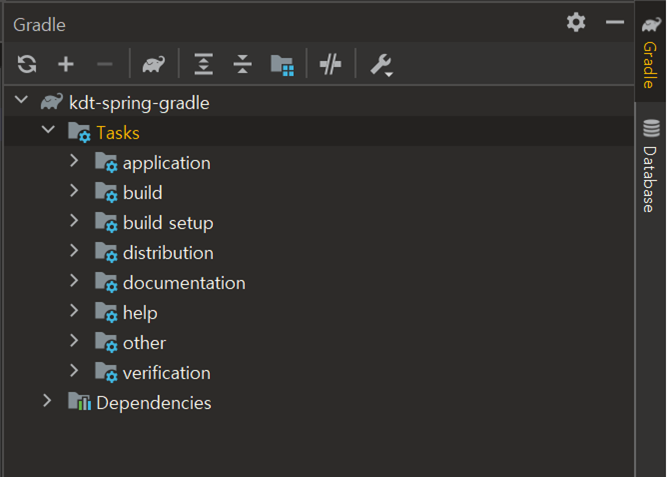Open build tool settings wrench dropdown
Screen dimensions: 667x477
pos(381,65)
